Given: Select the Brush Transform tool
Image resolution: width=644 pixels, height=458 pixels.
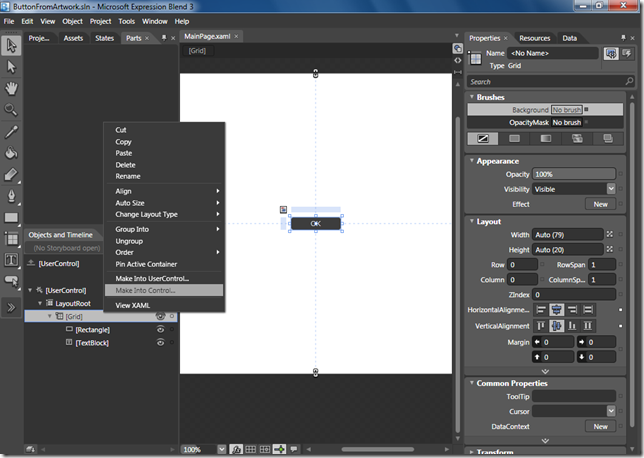Looking at the screenshot, I should tap(11, 175).
